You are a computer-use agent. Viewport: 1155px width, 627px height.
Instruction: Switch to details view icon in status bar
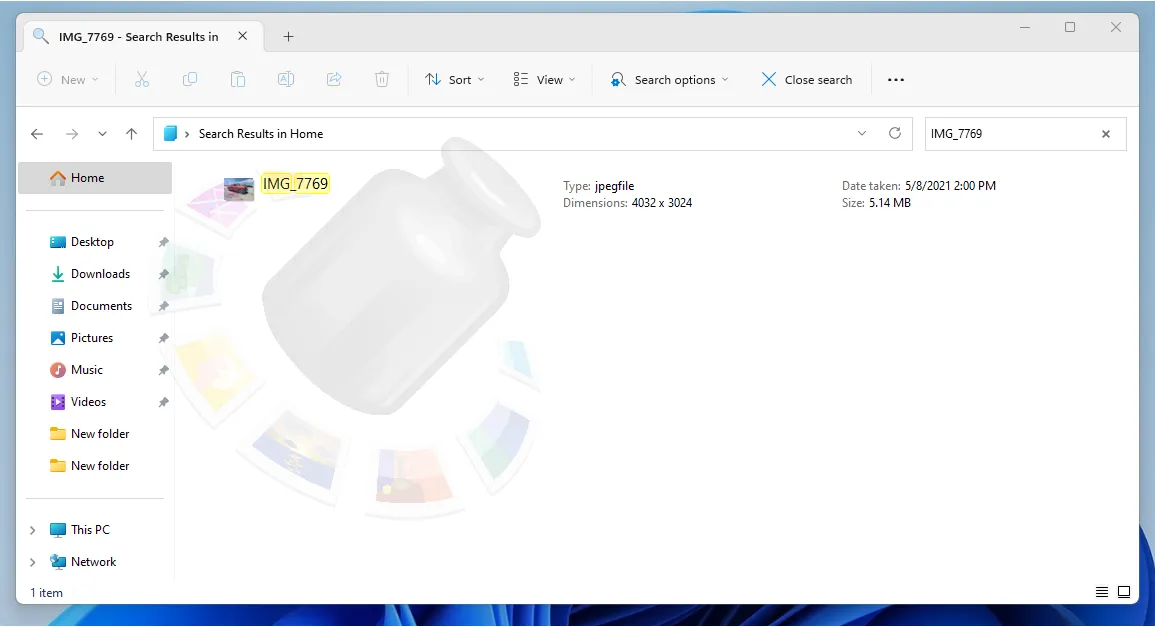[1102, 592]
